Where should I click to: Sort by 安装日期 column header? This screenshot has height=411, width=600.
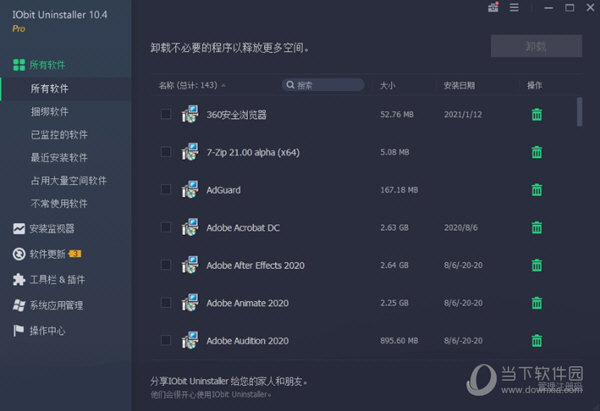tap(459, 85)
